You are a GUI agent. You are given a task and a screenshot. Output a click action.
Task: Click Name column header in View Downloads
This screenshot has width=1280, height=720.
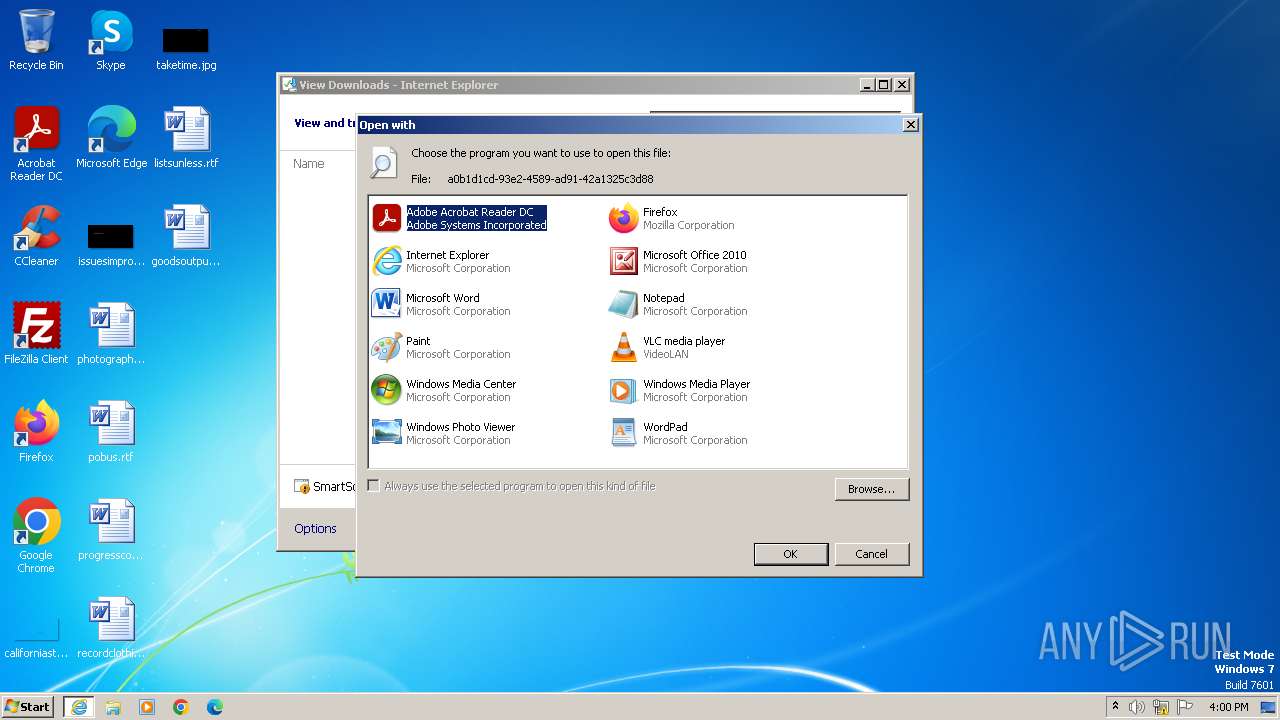click(x=309, y=164)
